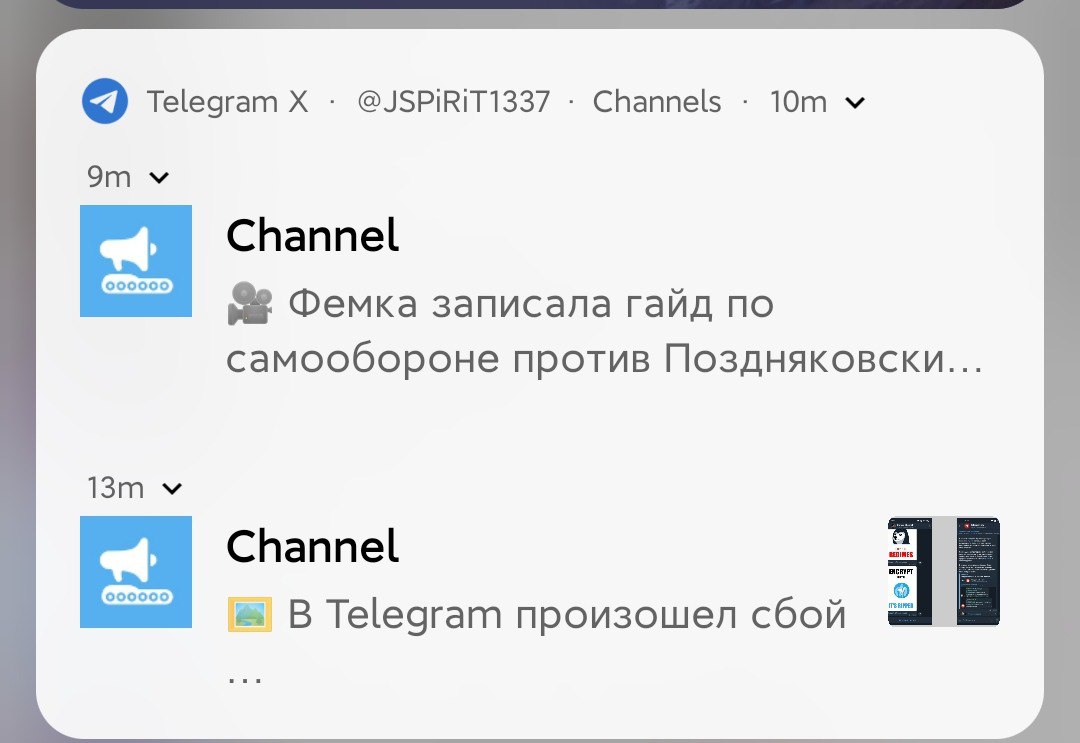Tap the picture emoji in second notification
The image size is (1080, 743).
point(249,614)
